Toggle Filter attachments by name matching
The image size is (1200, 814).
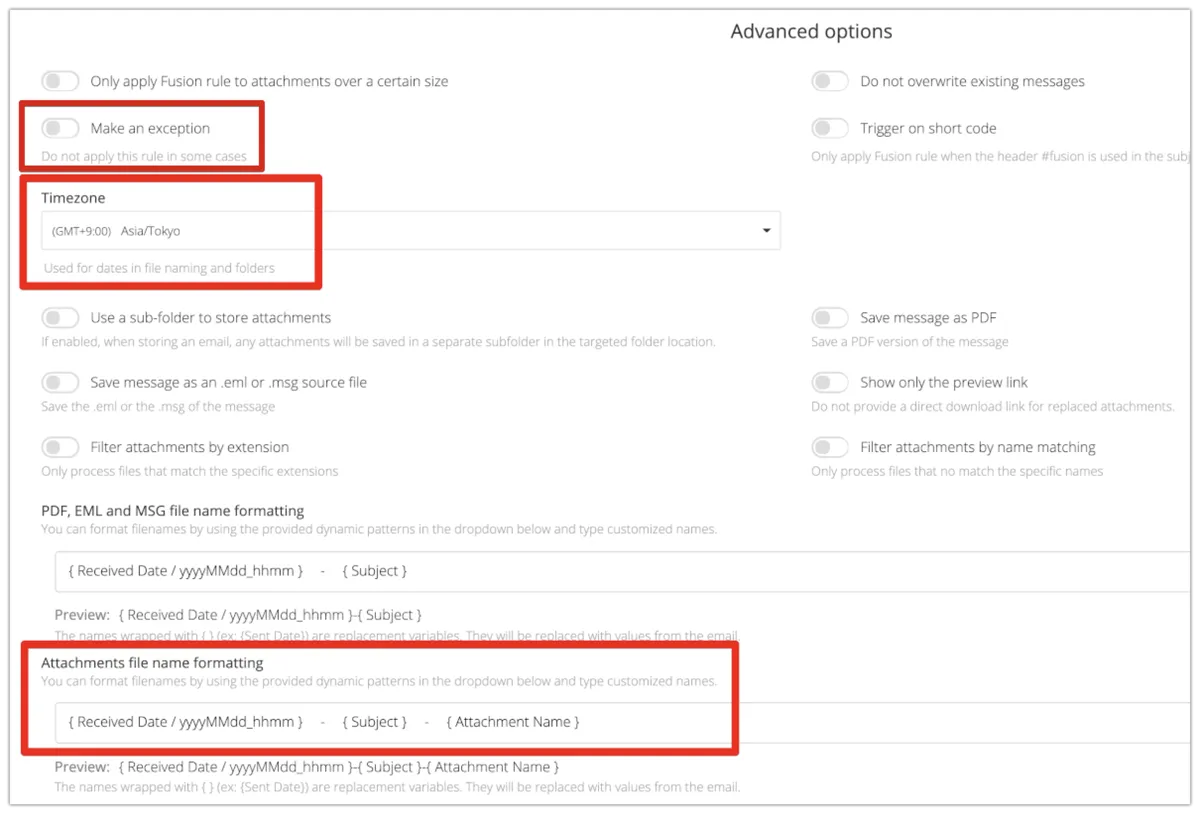click(x=830, y=447)
